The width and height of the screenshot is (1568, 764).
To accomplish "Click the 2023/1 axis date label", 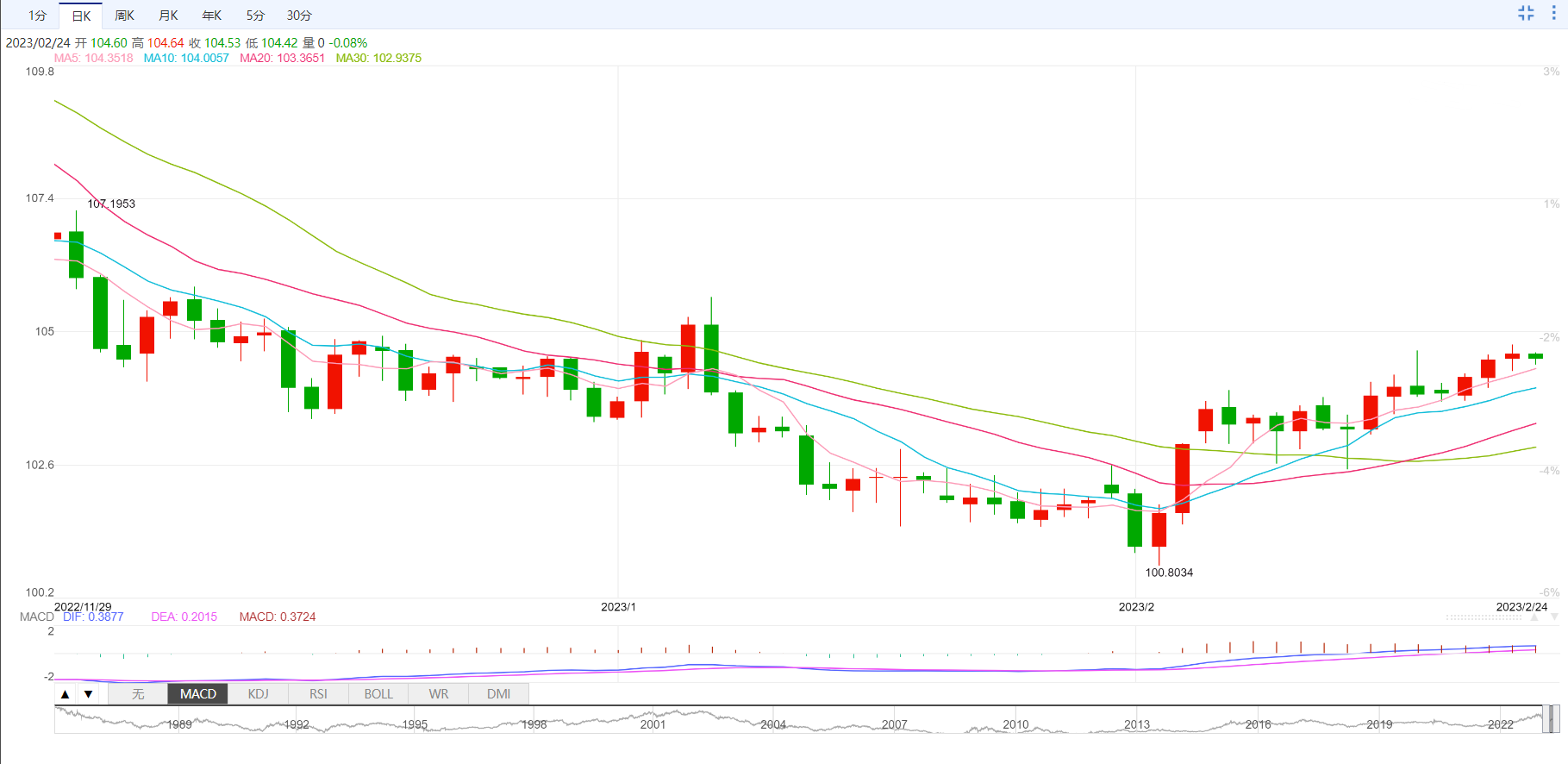I will (618, 607).
